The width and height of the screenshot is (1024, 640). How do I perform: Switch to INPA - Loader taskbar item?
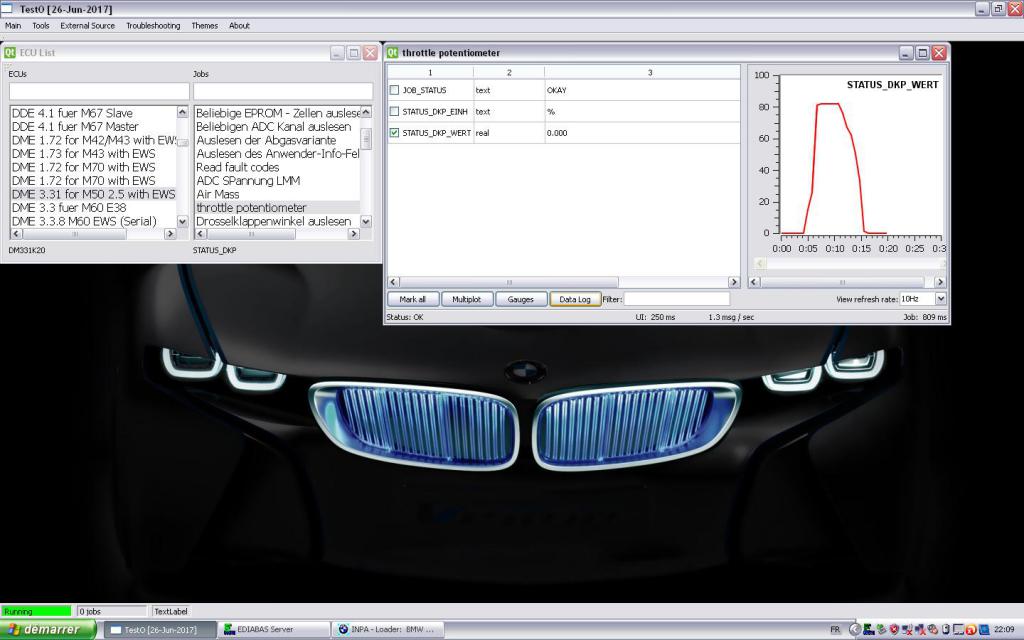[x=388, y=630]
